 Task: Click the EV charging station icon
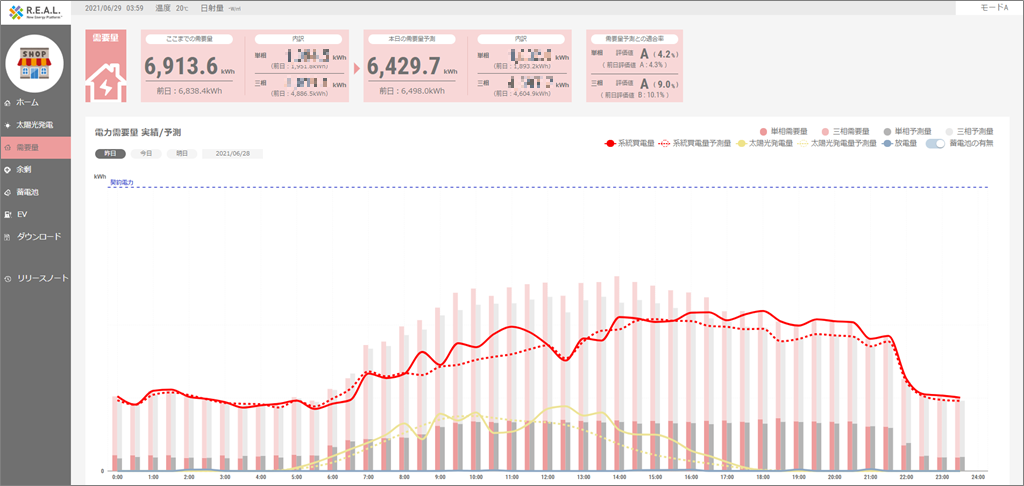click(8, 214)
